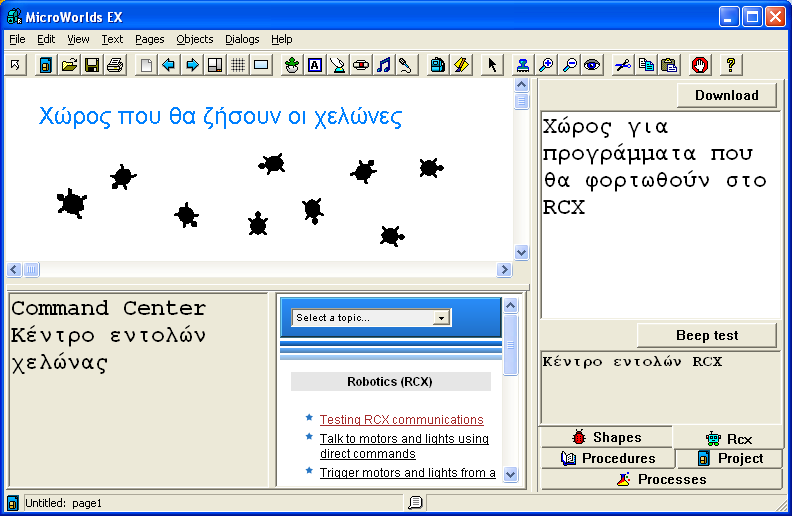Click the help panel scroll-down arrow
This screenshot has height=516, width=792.
511,474
